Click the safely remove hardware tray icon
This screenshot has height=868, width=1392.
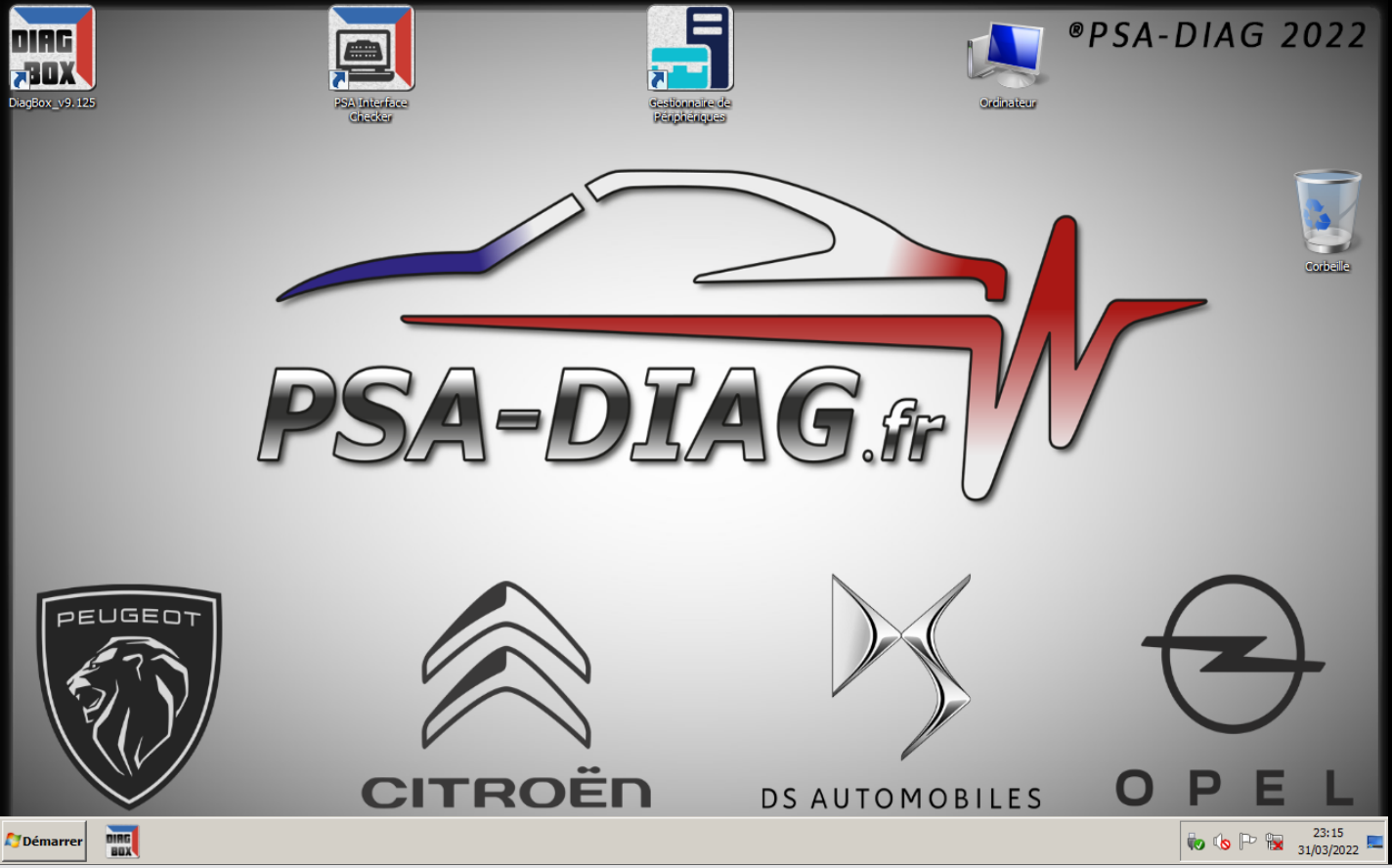click(x=1196, y=842)
